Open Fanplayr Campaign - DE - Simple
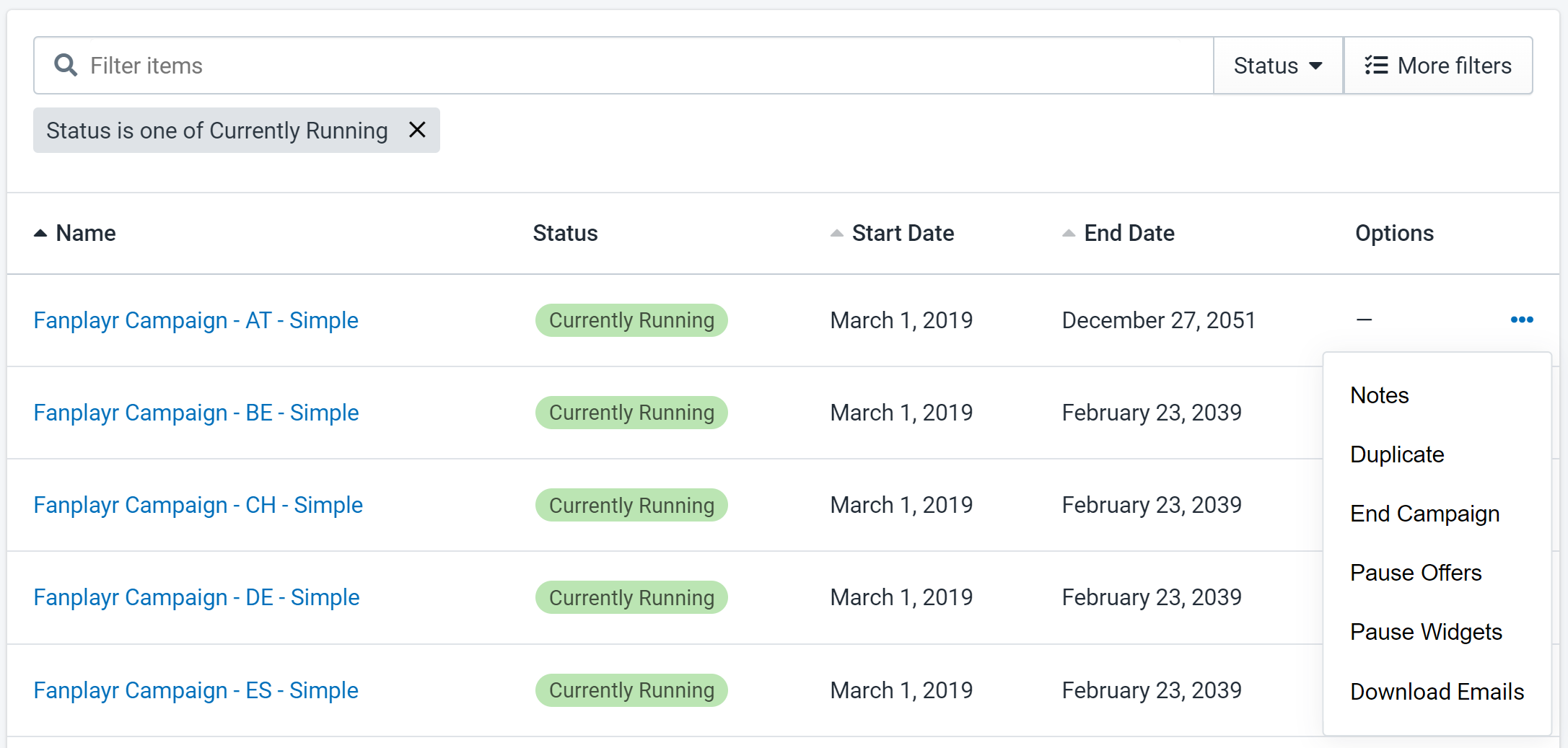 (196, 597)
